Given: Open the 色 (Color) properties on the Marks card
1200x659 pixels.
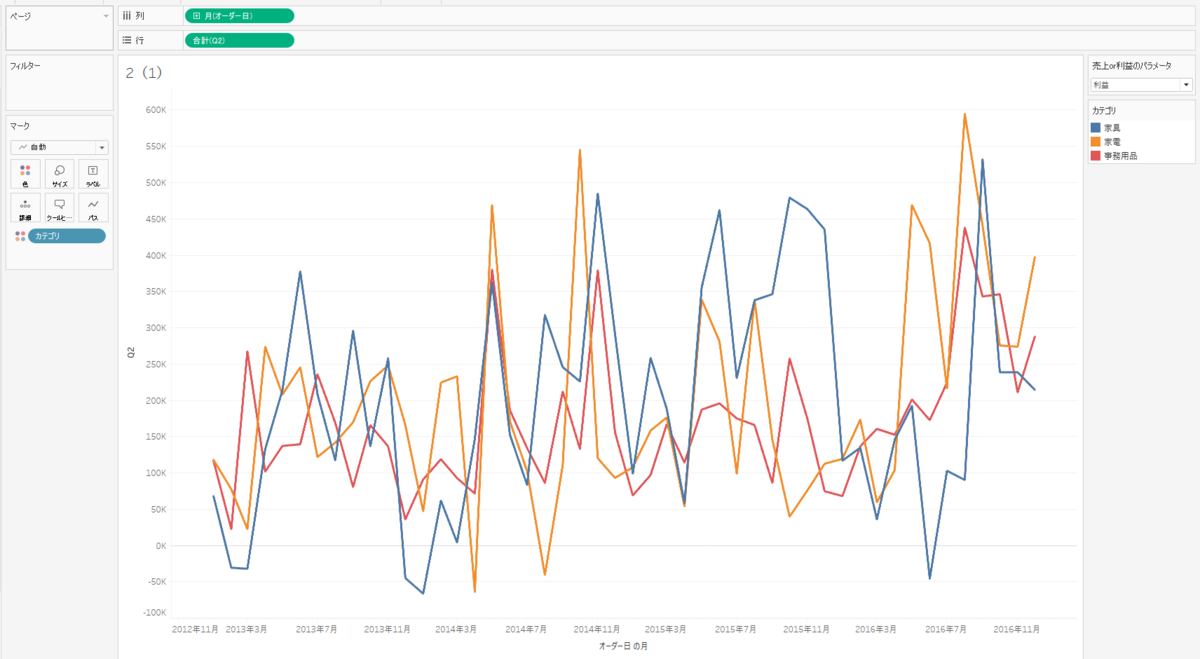Looking at the screenshot, I should click(x=25, y=173).
